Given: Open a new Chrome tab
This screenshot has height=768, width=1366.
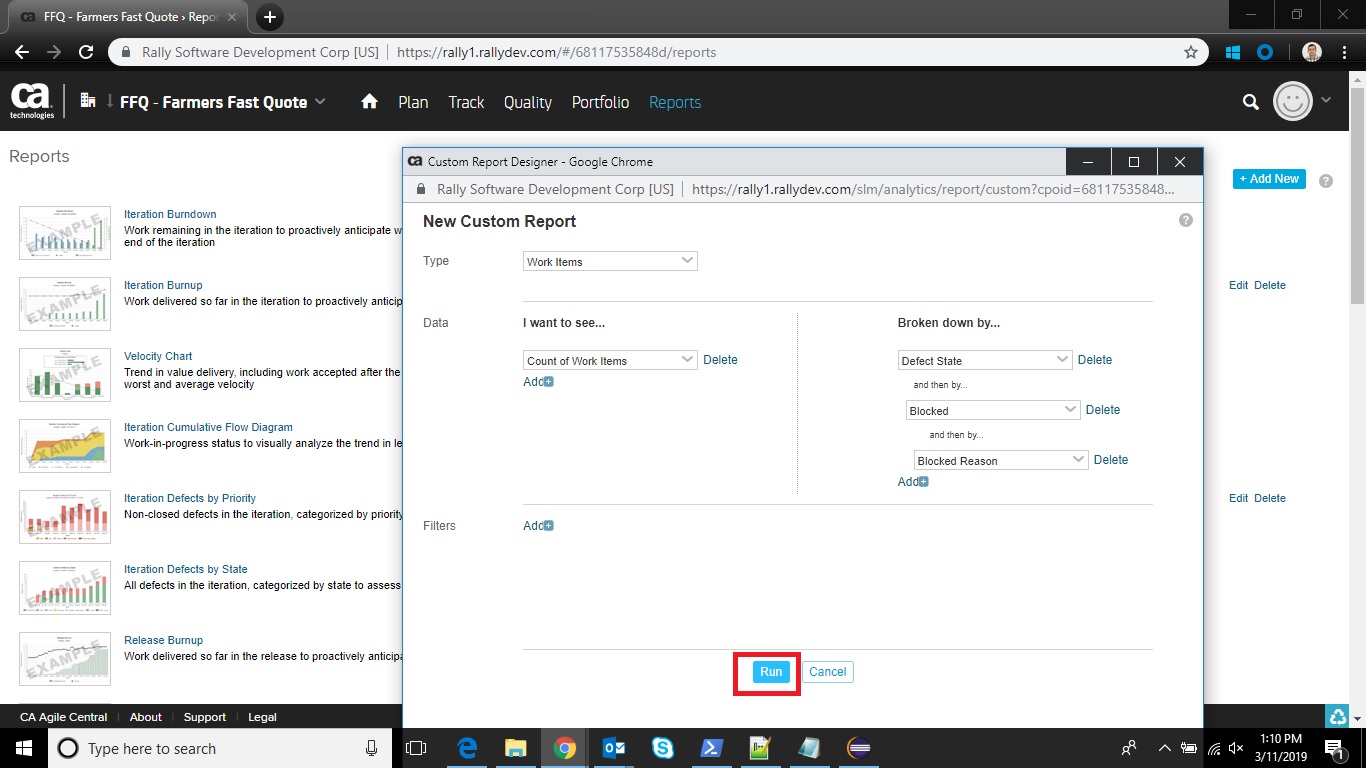Looking at the screenshot, I should [269, 17].
